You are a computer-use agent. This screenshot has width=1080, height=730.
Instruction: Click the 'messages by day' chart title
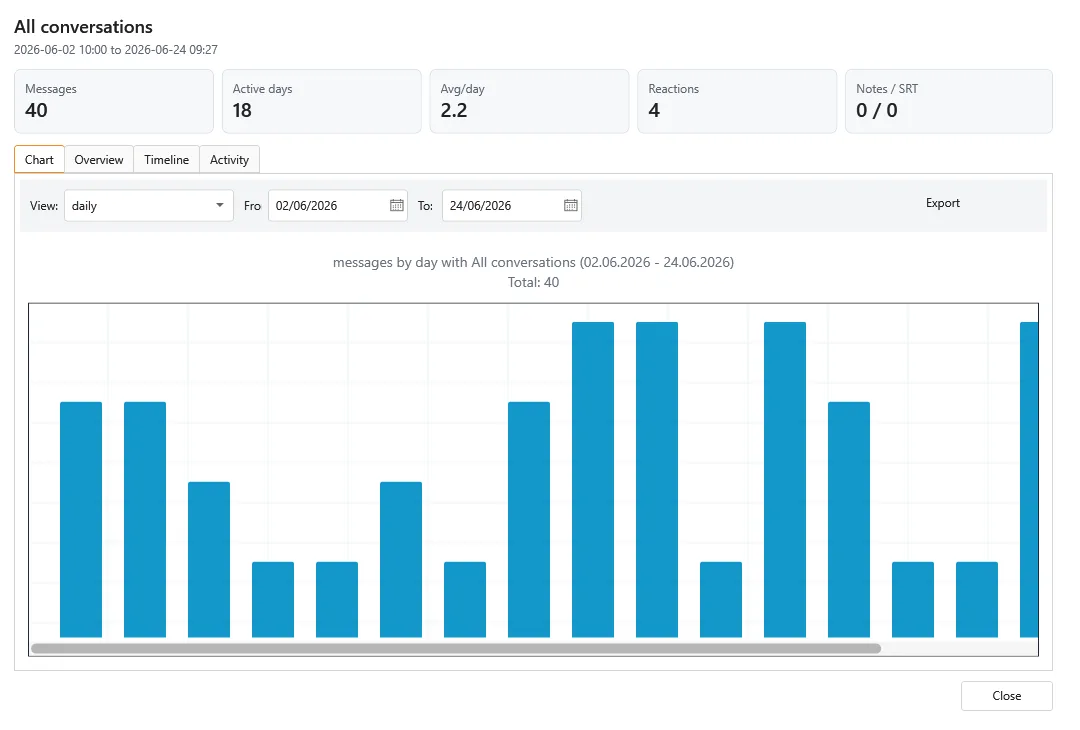click(533, 262)
